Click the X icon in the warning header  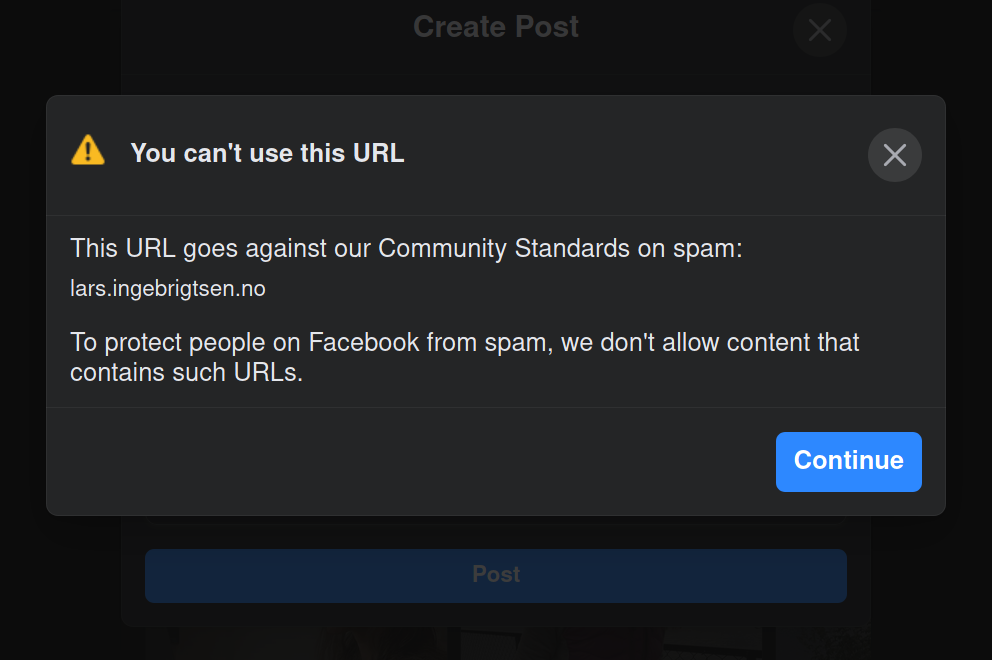[895, 155]
